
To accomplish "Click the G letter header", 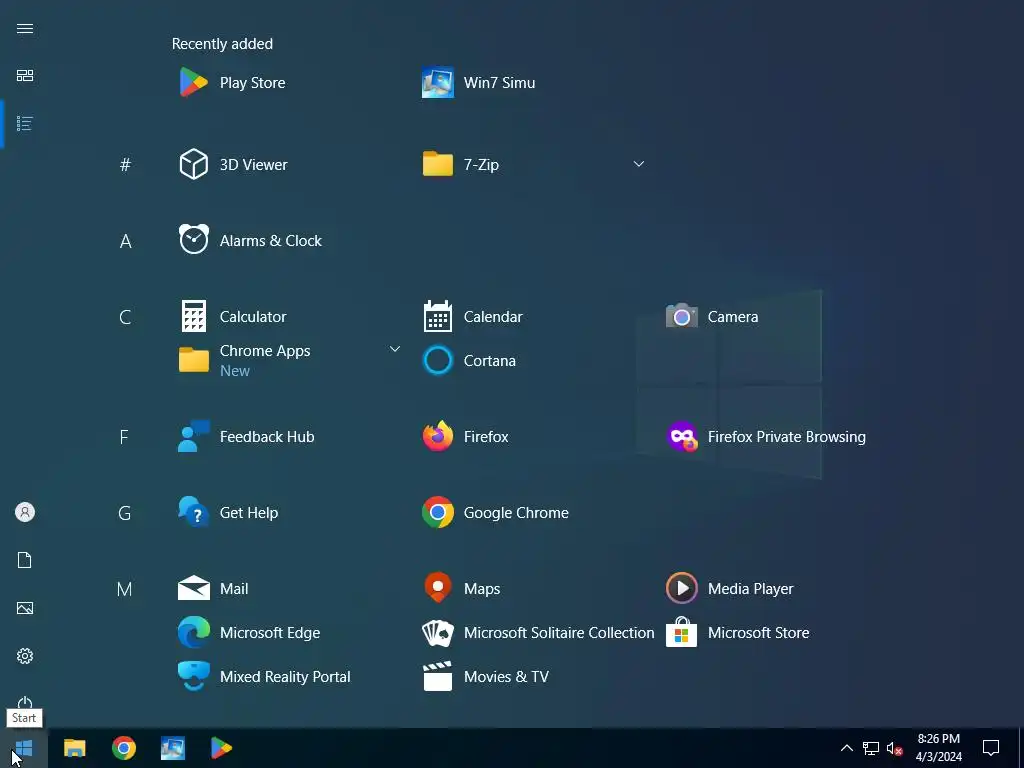I will (x=125, y=513).
